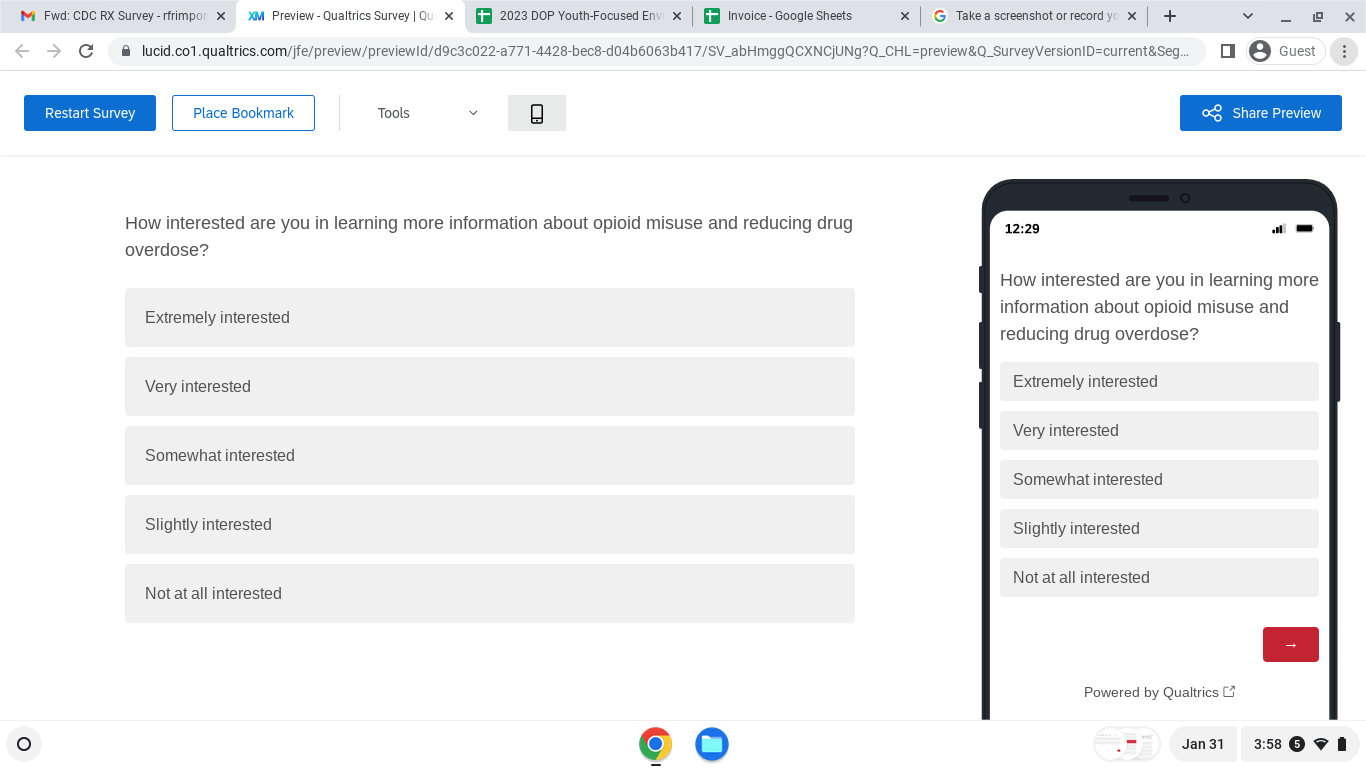Select the 'Extremely interested' answer option
The height and width of the screenshot is (768, 1366).
pyautogui.click(x=489, y=318)
